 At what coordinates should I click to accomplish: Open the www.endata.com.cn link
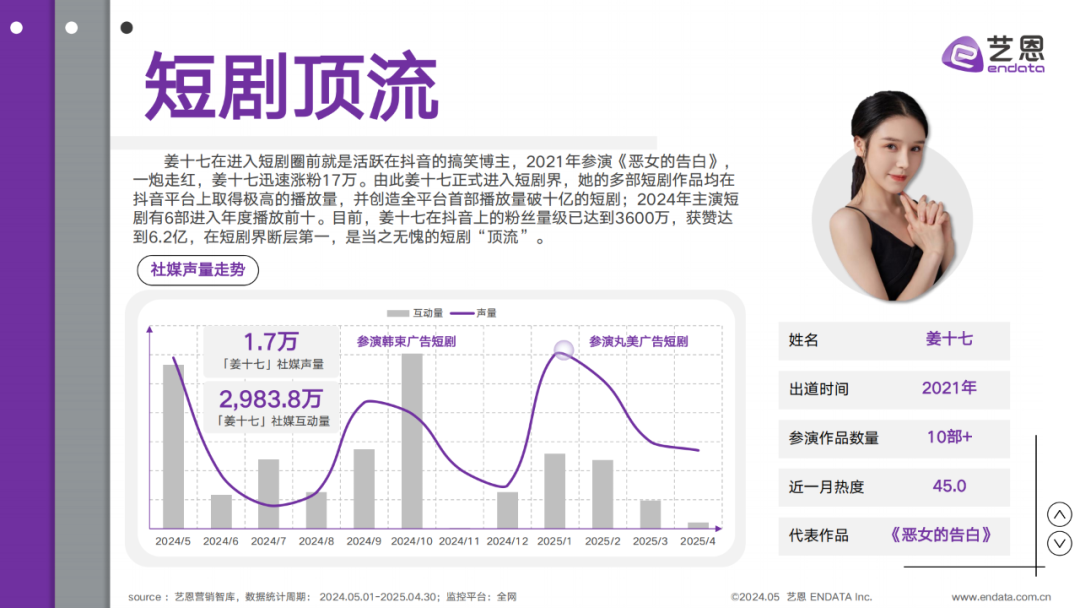coord(1001,597)
